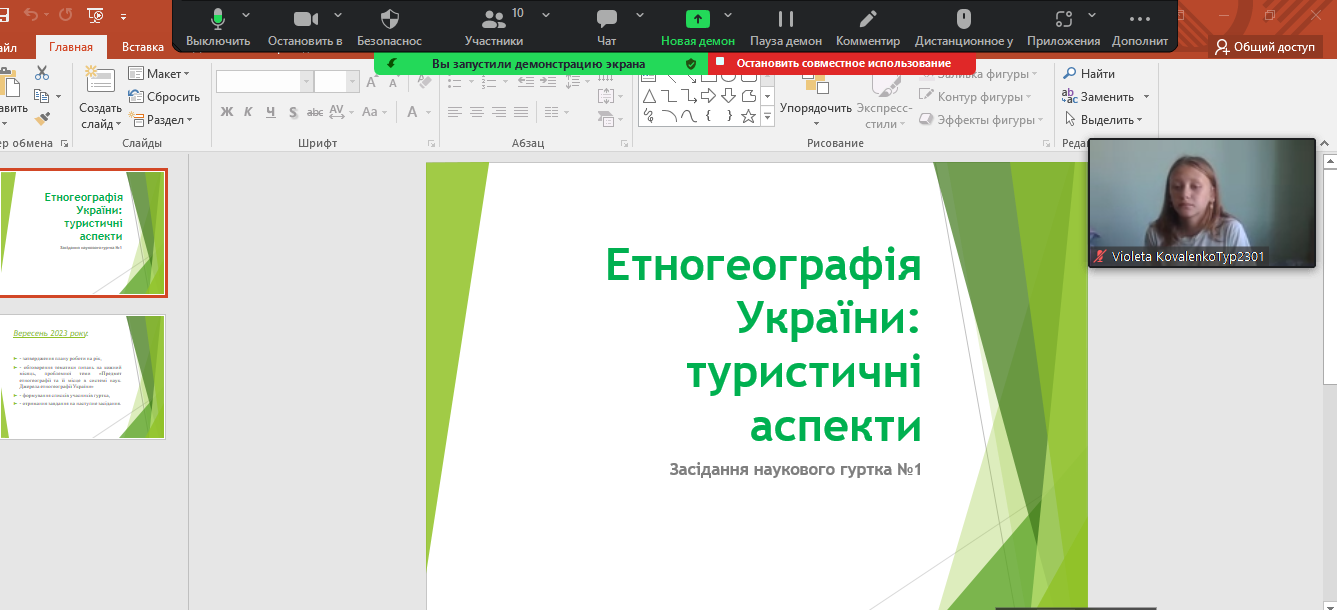
Task: Pause the screen share
Action: [786, 20]
